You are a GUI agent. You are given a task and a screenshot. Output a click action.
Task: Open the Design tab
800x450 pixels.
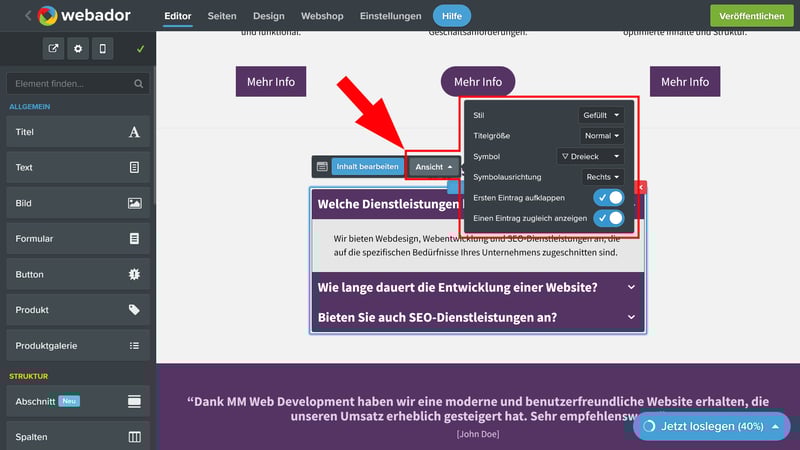pyautogui.click(x=268, y=16)
